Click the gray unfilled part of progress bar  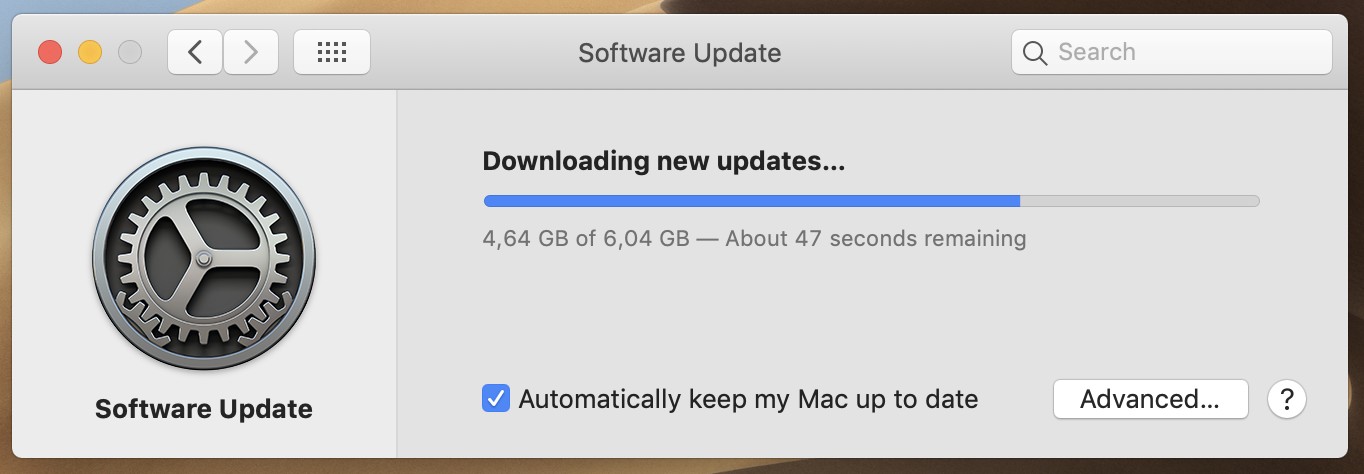point(1140,201)
